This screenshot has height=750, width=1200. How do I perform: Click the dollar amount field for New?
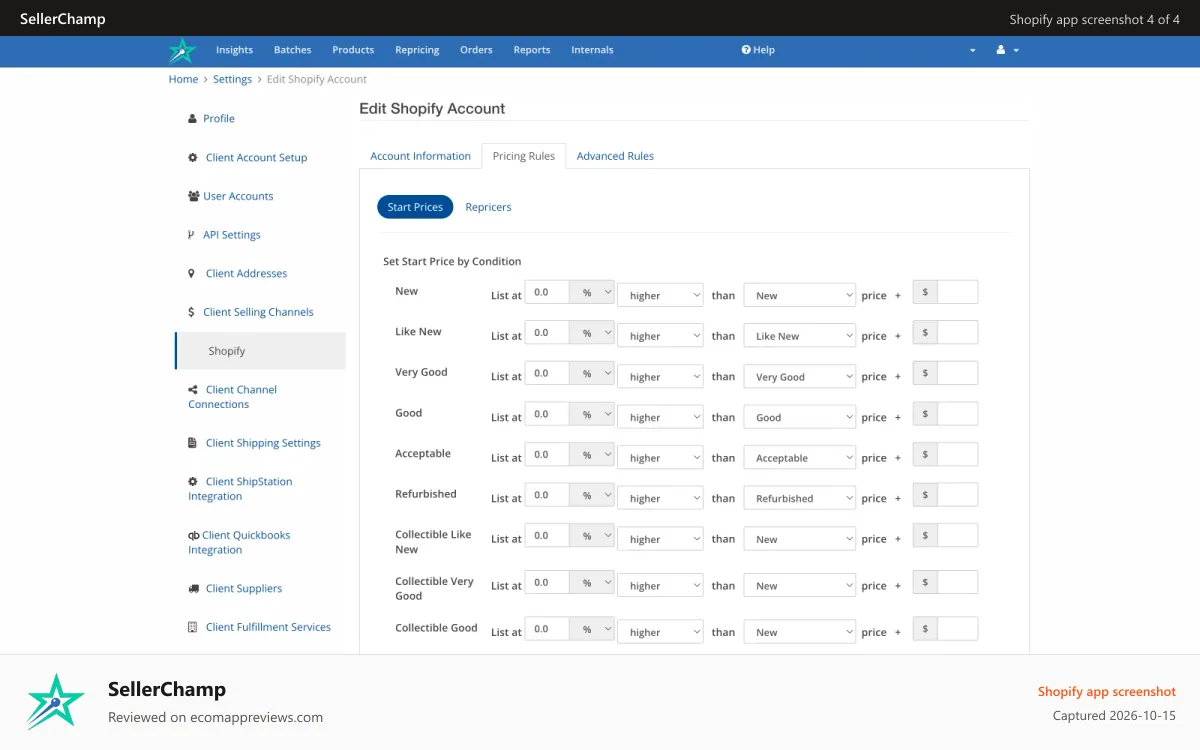[957, 292]
